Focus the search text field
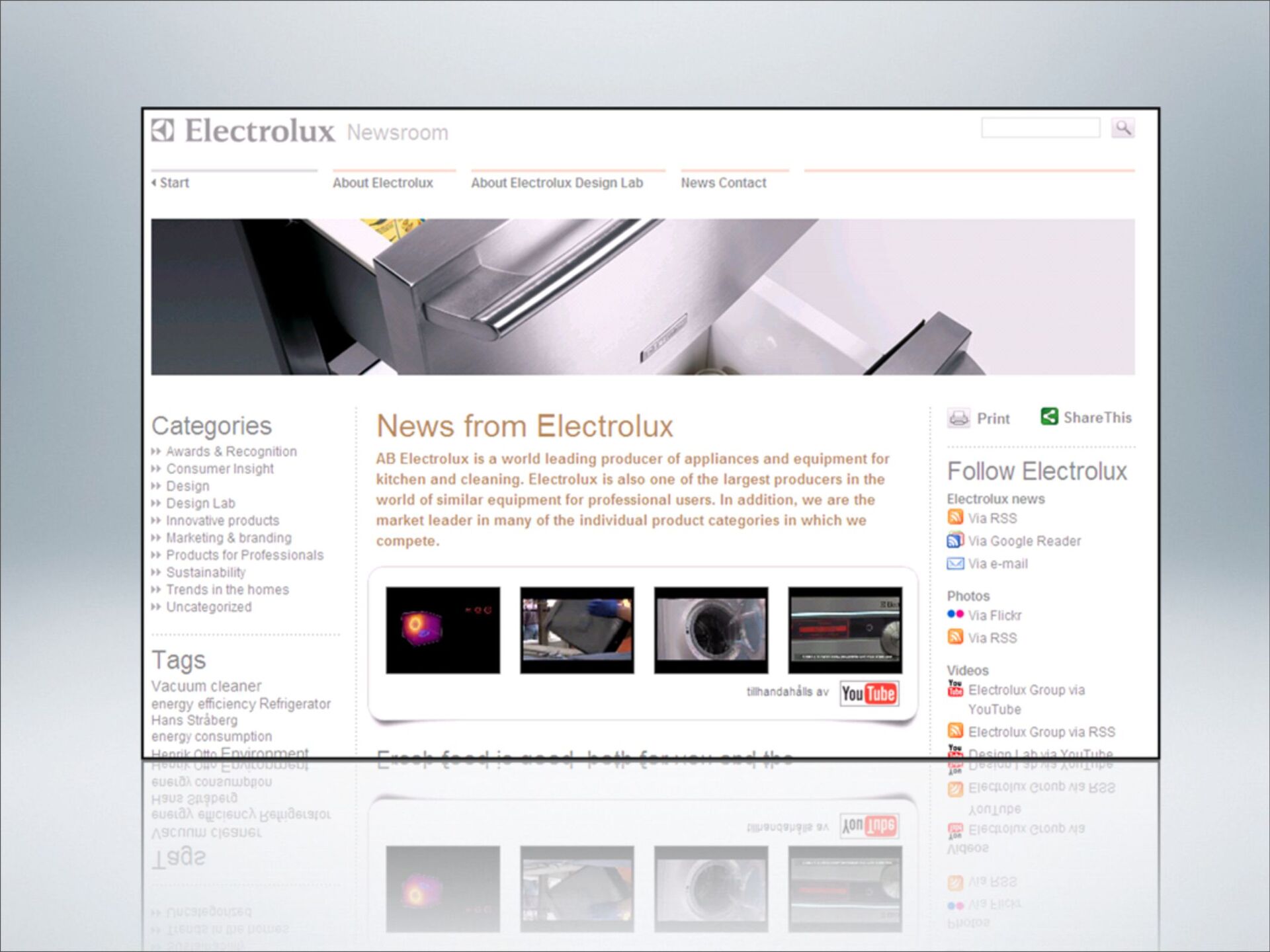1270x952 pixels. pos(1040,128)
